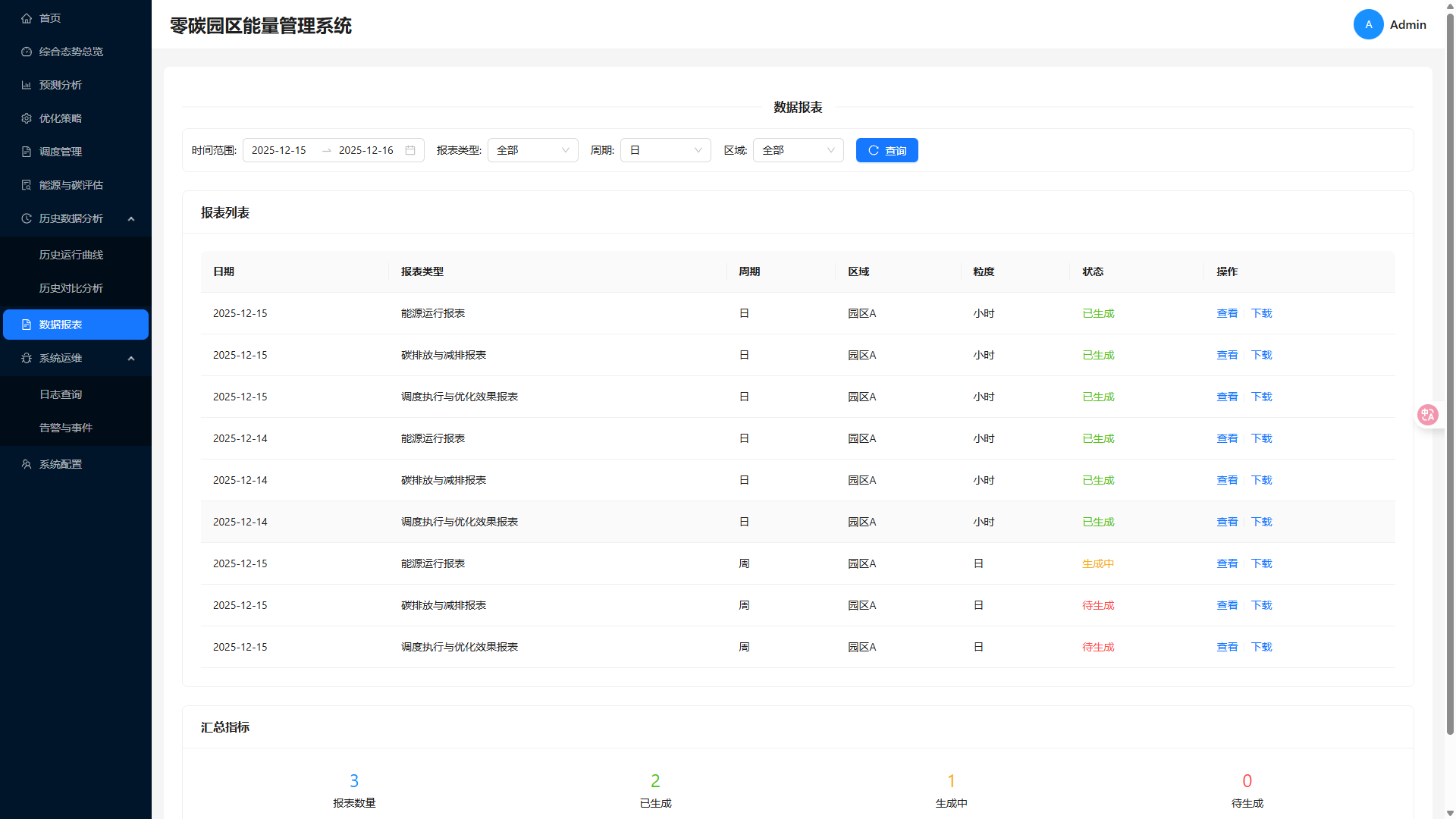Screen dimensions: 1456x819
Task: Select the 系统配置 icon in sidebar
Action: pos(26,464)
